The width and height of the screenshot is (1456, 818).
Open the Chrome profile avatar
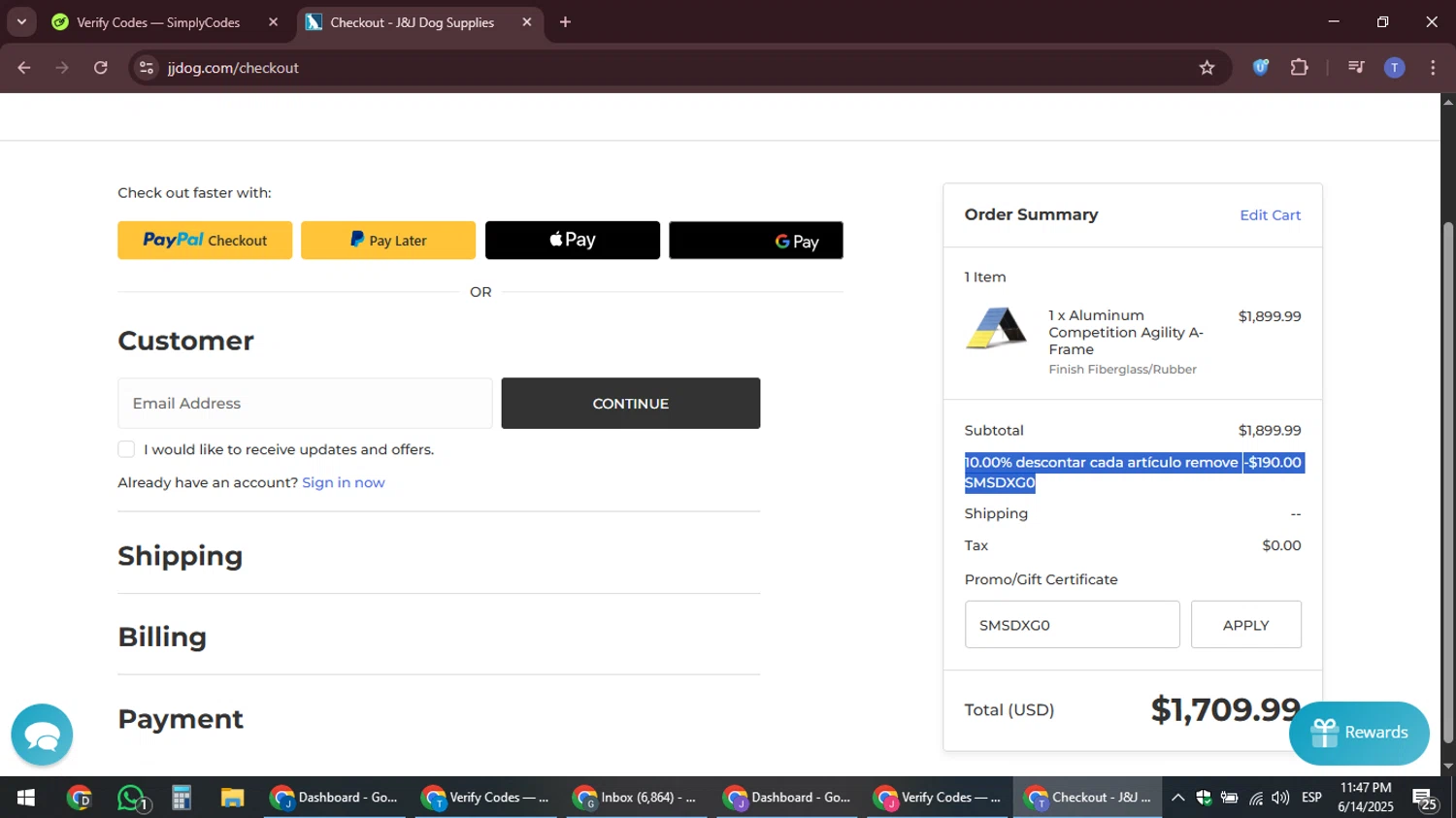point(1394,68)
